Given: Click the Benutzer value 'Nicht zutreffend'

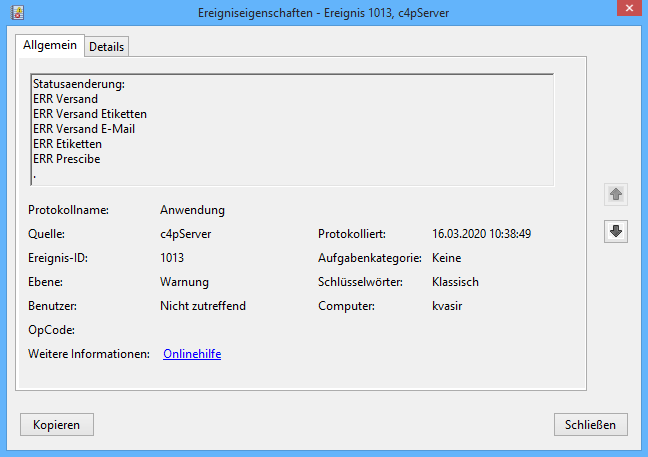Looking at the screenshot, I should (202, 306).
